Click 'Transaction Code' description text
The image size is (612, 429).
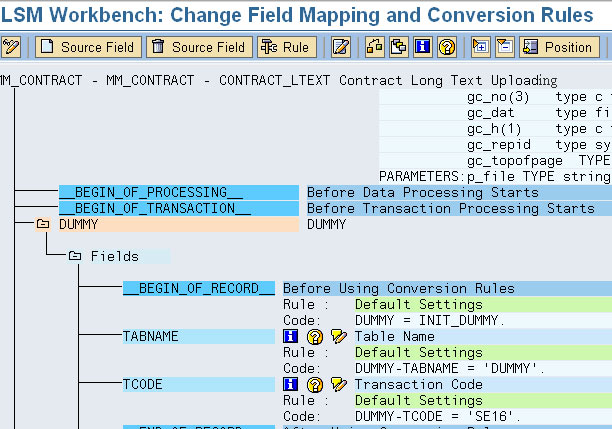coord(419,384)
